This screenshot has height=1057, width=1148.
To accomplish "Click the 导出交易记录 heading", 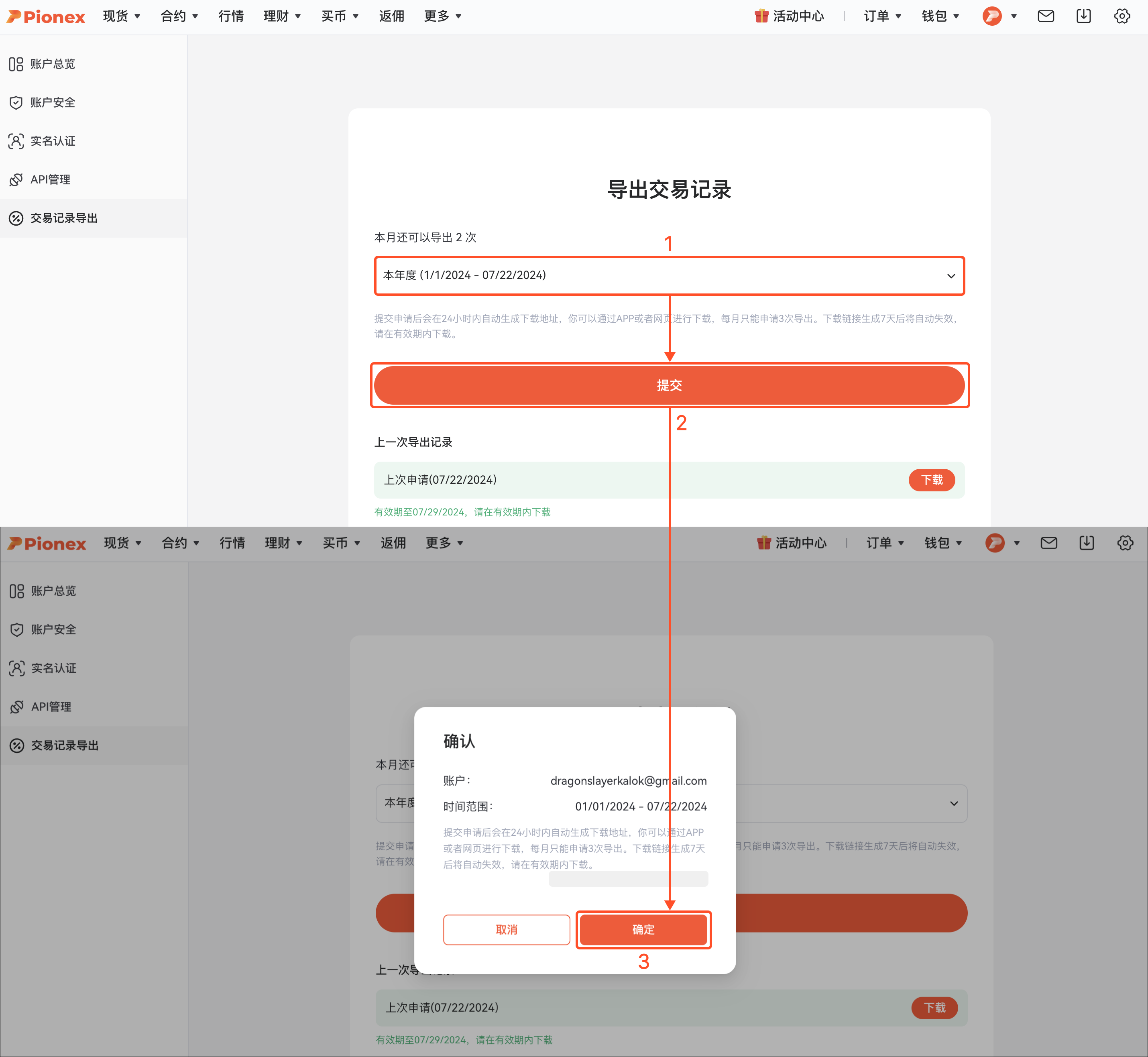I will (x=669, y=189).
